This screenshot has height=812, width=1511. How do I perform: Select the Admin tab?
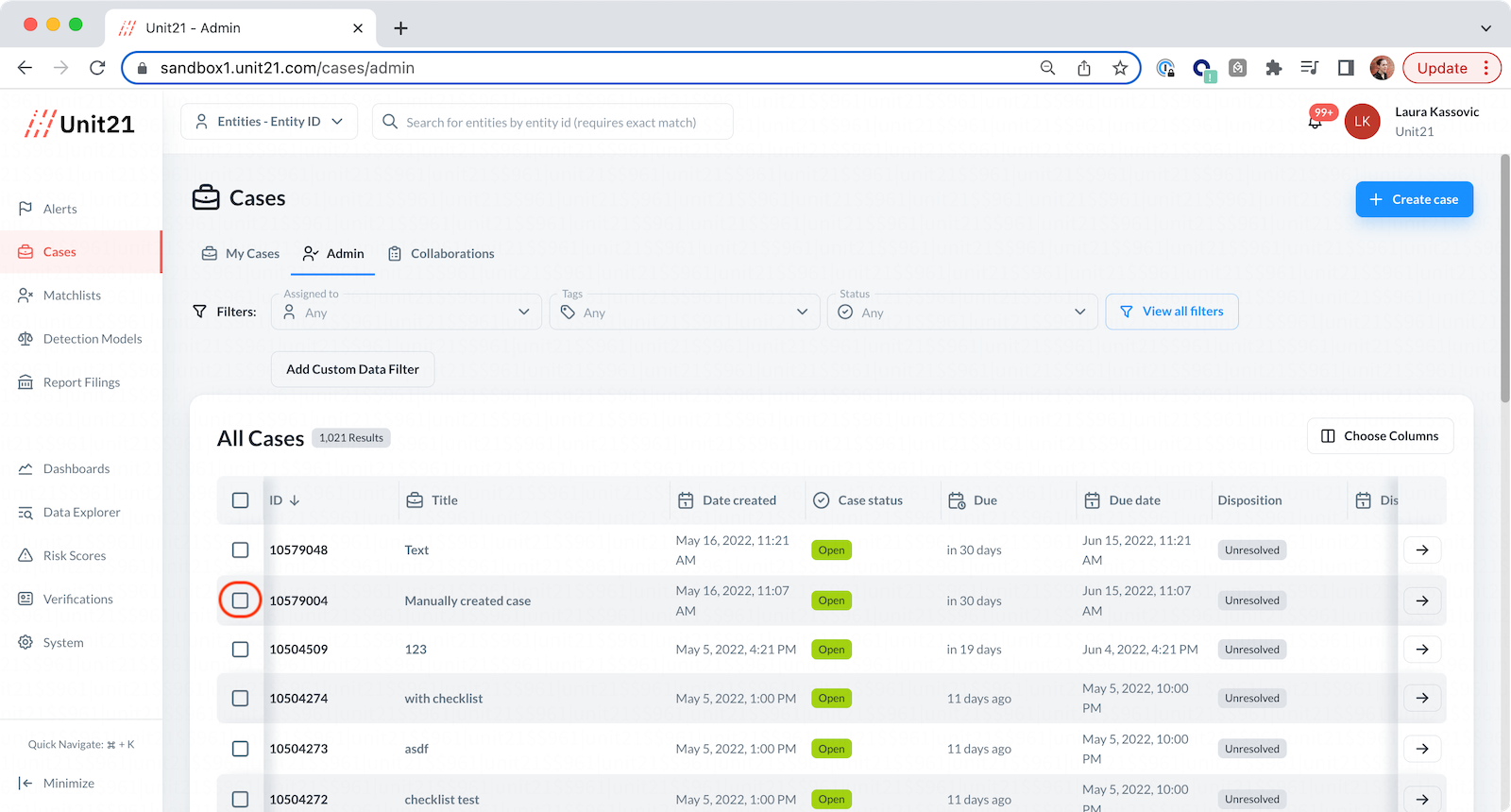pyautogui.click(x=333, y=254)
